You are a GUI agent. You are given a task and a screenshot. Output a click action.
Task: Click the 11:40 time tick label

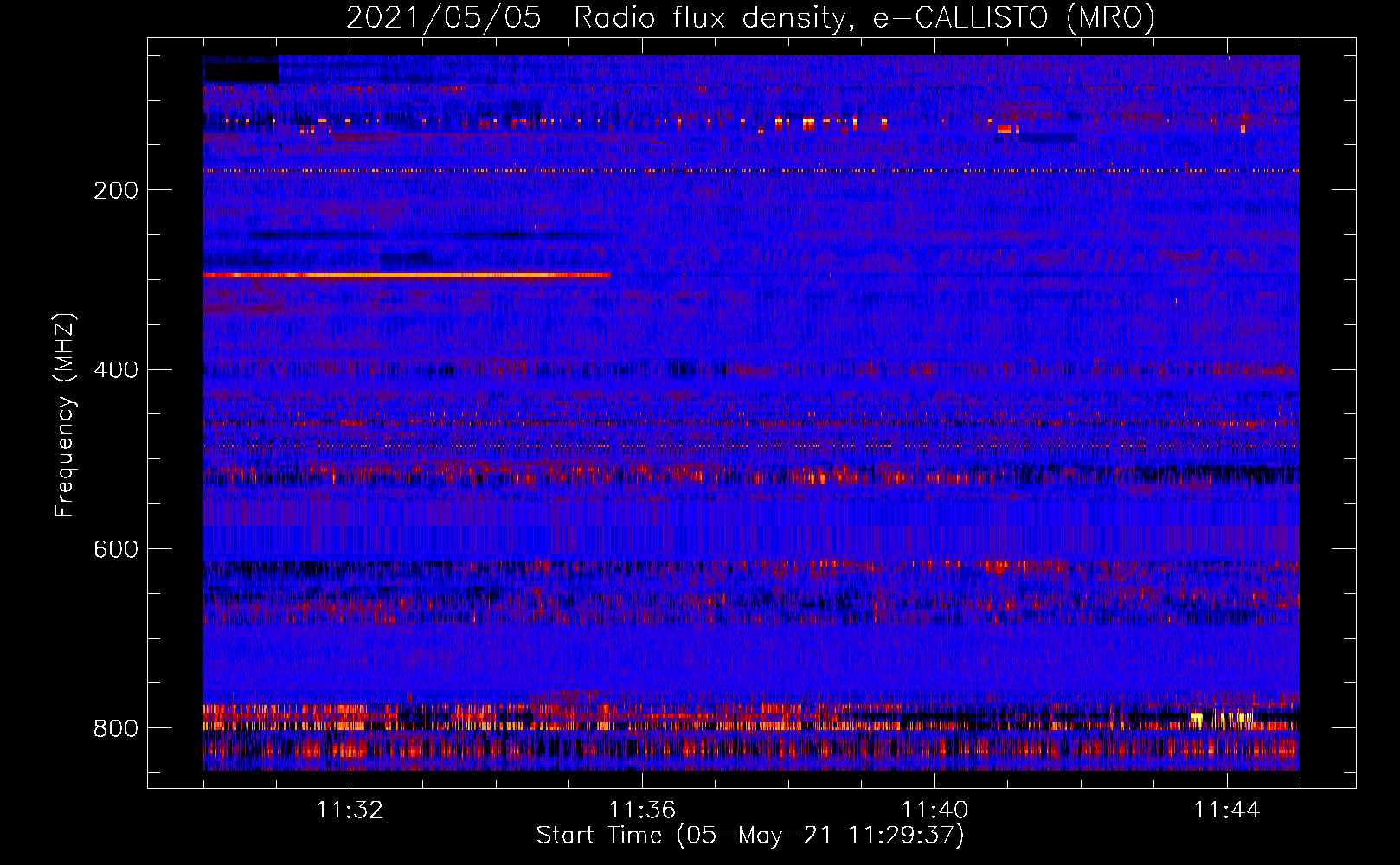[934, 810]
